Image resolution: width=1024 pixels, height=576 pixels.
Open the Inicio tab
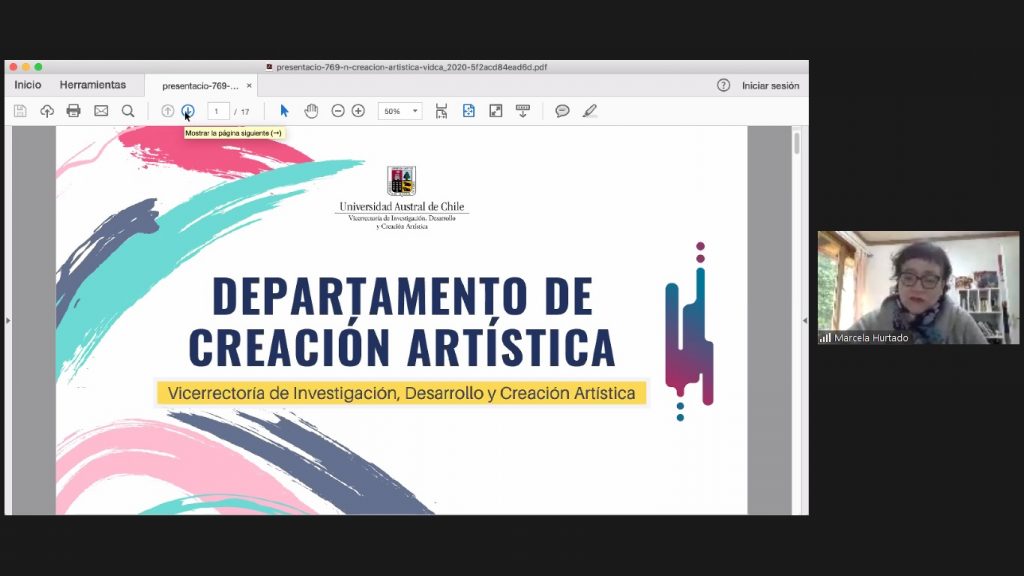[x=27, y=85]
